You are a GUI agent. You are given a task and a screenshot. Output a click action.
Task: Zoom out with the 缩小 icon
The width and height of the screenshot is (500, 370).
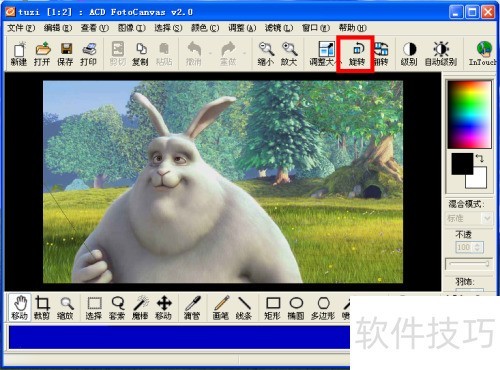point(266,54)
